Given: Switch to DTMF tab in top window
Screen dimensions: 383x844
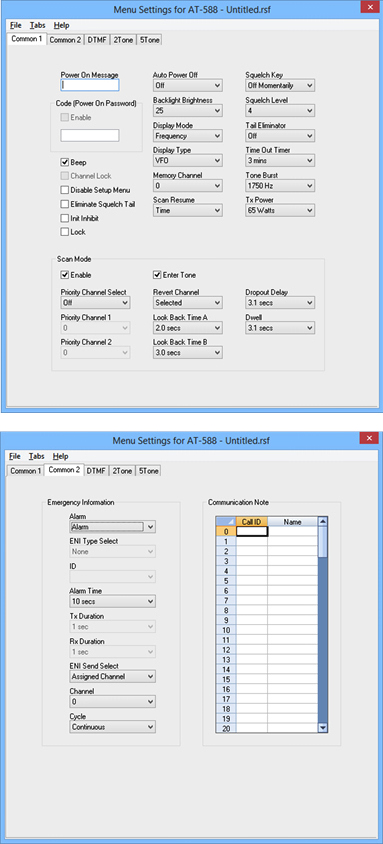Looking at the screenshot, I should tap(97, 40).
